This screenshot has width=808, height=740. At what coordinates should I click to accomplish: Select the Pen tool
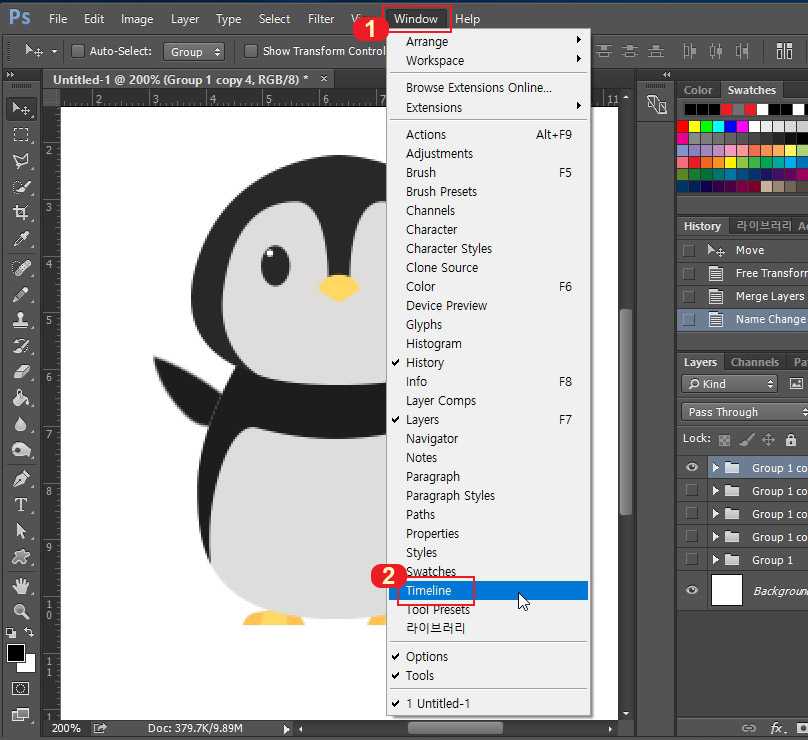tap(21, 479)
